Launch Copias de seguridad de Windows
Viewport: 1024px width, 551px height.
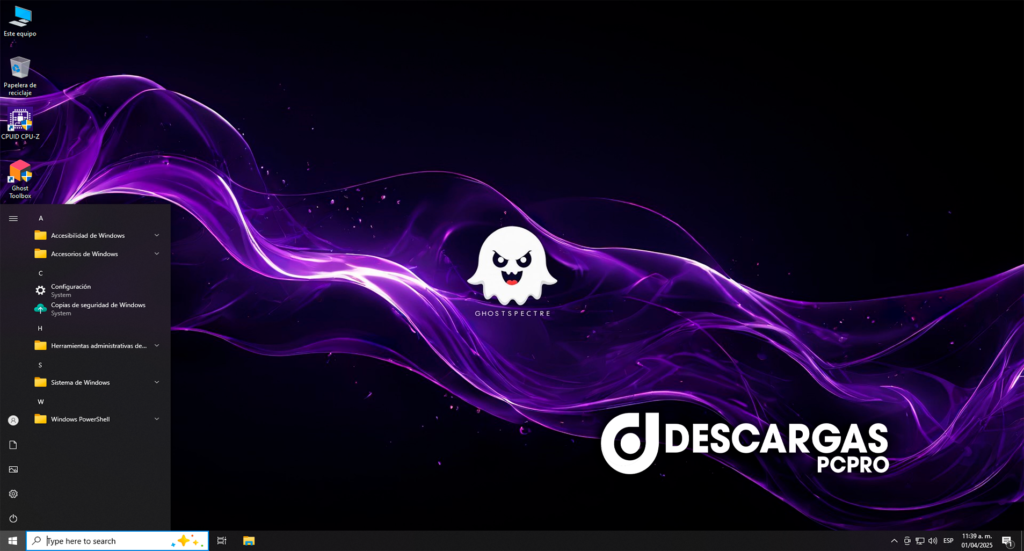97,308
